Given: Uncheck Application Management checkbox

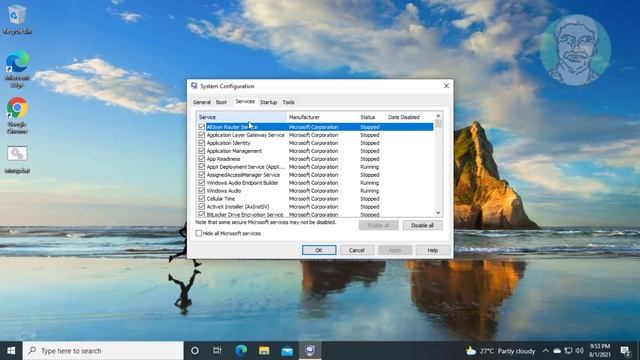Looking at the screenshot, I should [201, 151].
